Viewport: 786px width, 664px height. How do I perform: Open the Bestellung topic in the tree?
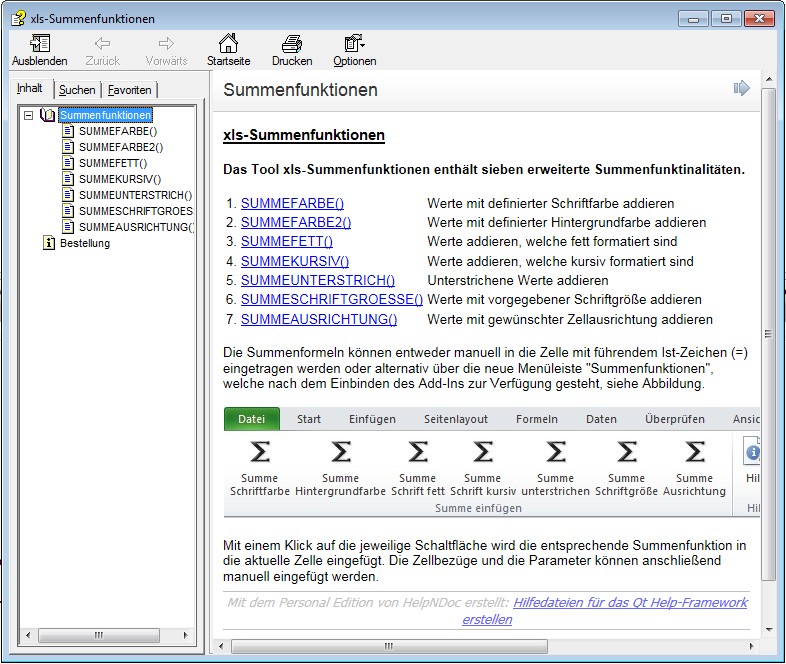pos(85,244)
